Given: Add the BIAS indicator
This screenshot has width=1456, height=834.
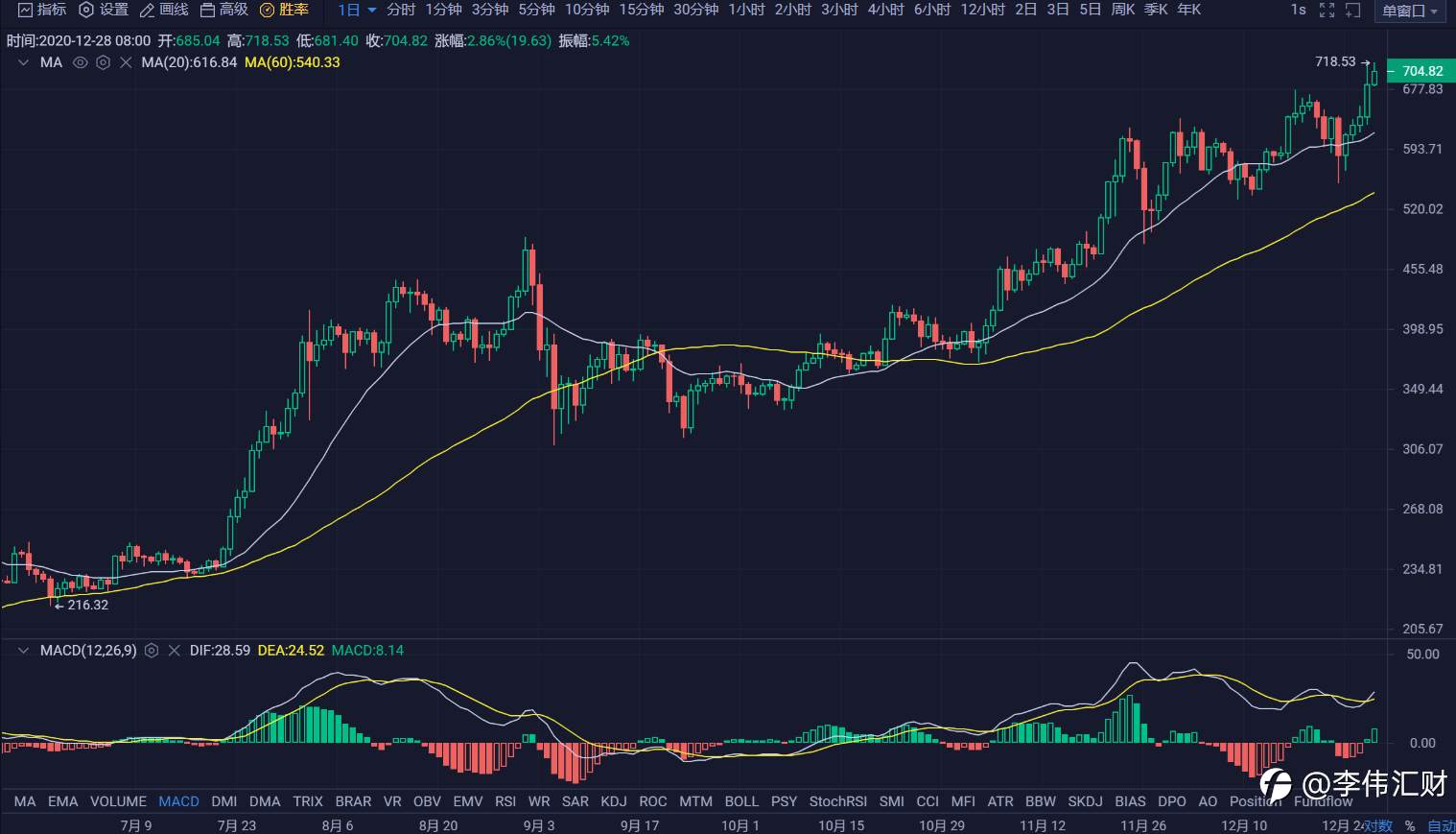Looking at the screenshot, I should 1130,801.
